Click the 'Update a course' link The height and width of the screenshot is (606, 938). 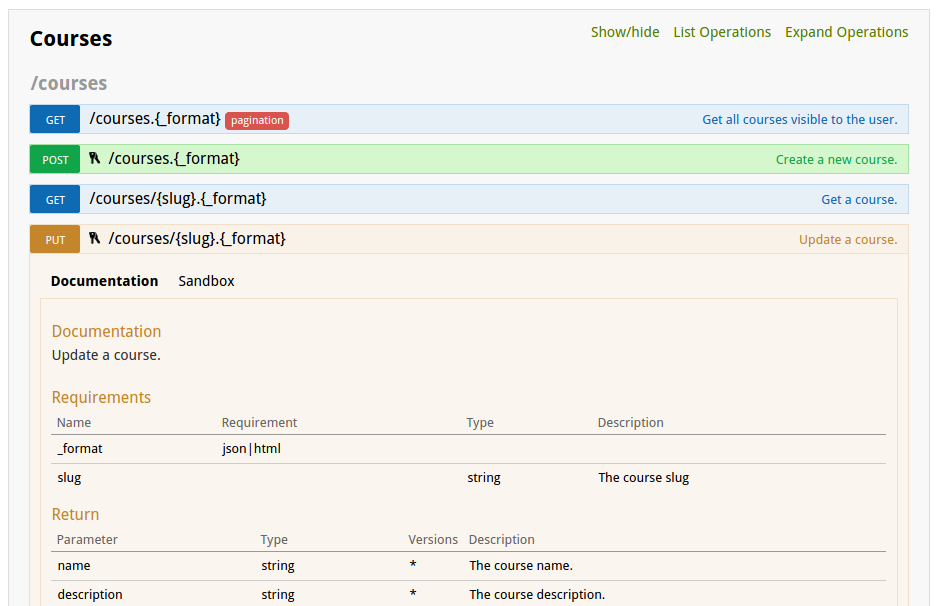coord(847,239)
